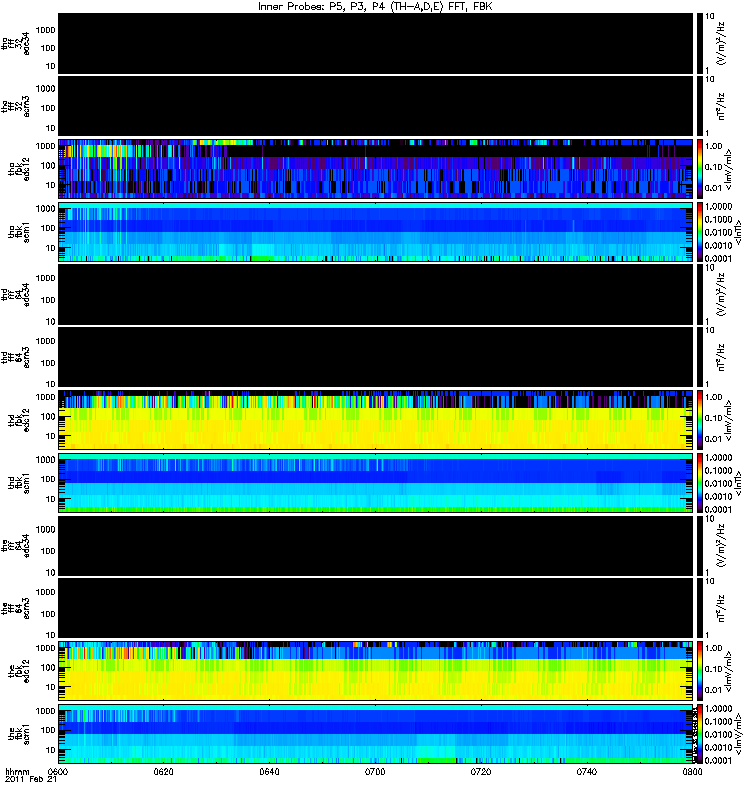Click the hhmm axis unit label

coord(16,772)
